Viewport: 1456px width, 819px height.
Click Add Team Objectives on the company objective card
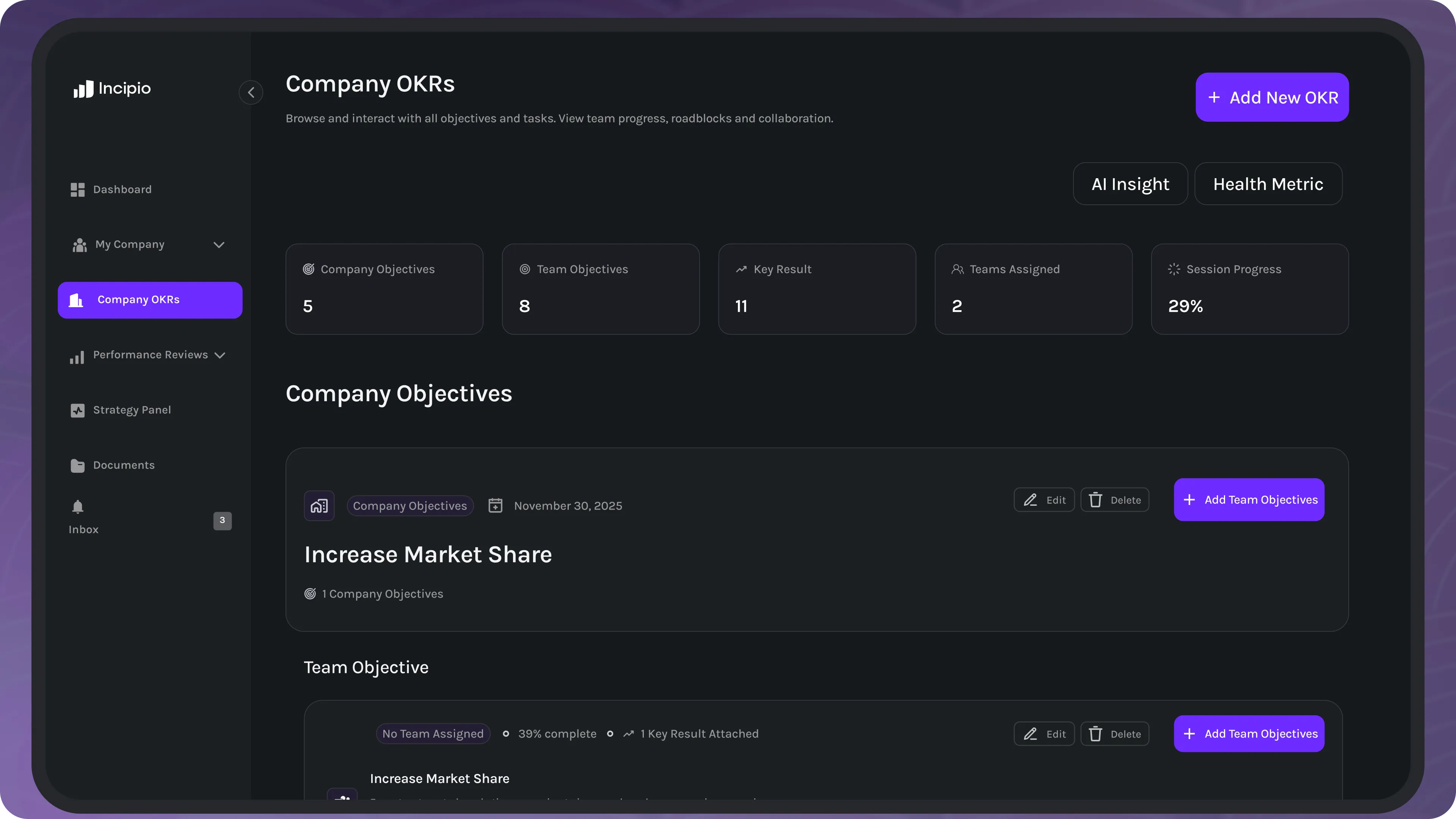coord(1249,500)
